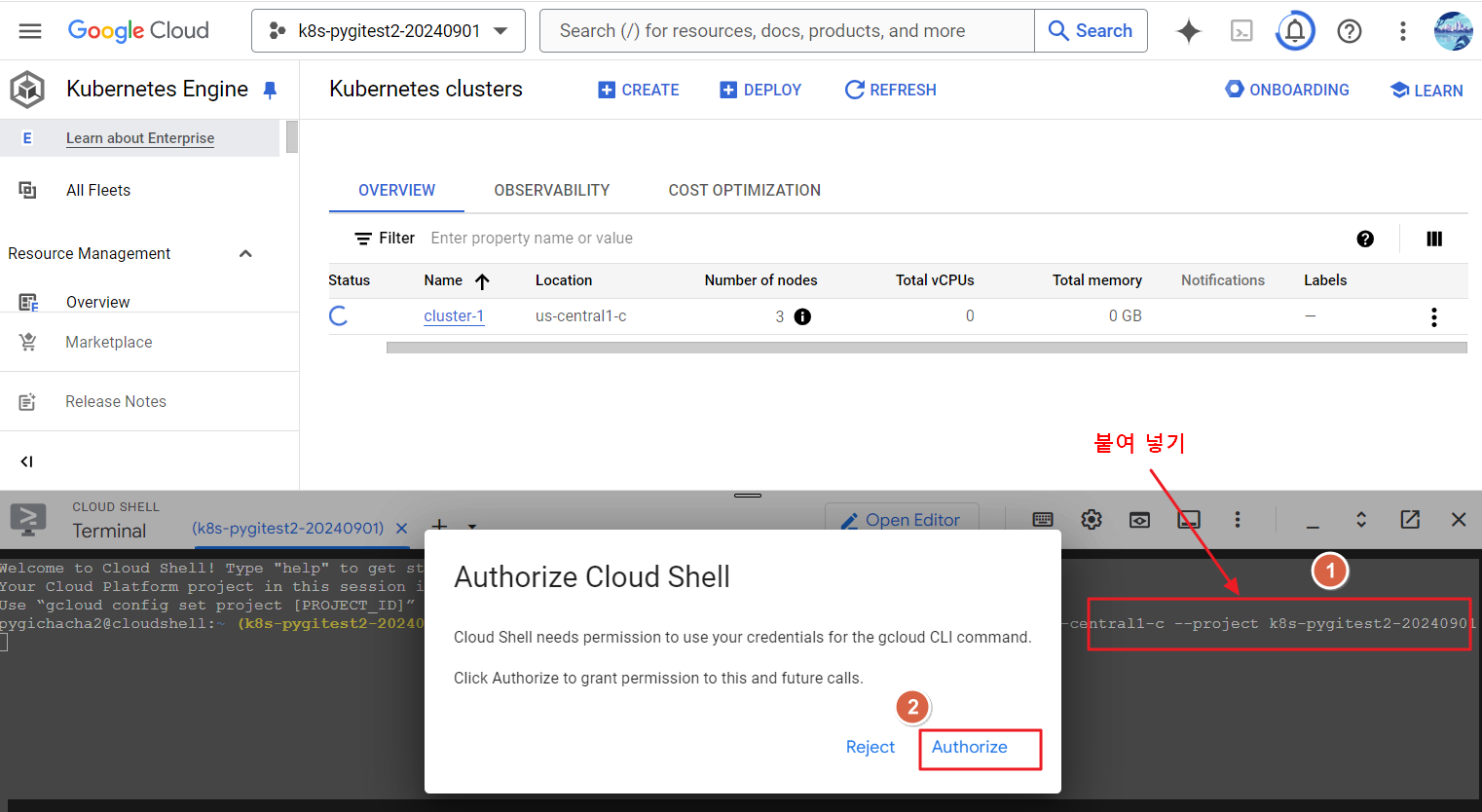The width and height of the screenshot is (1482, 812).
Task: Click the Number of nodes header
Action: coord(760,280)
